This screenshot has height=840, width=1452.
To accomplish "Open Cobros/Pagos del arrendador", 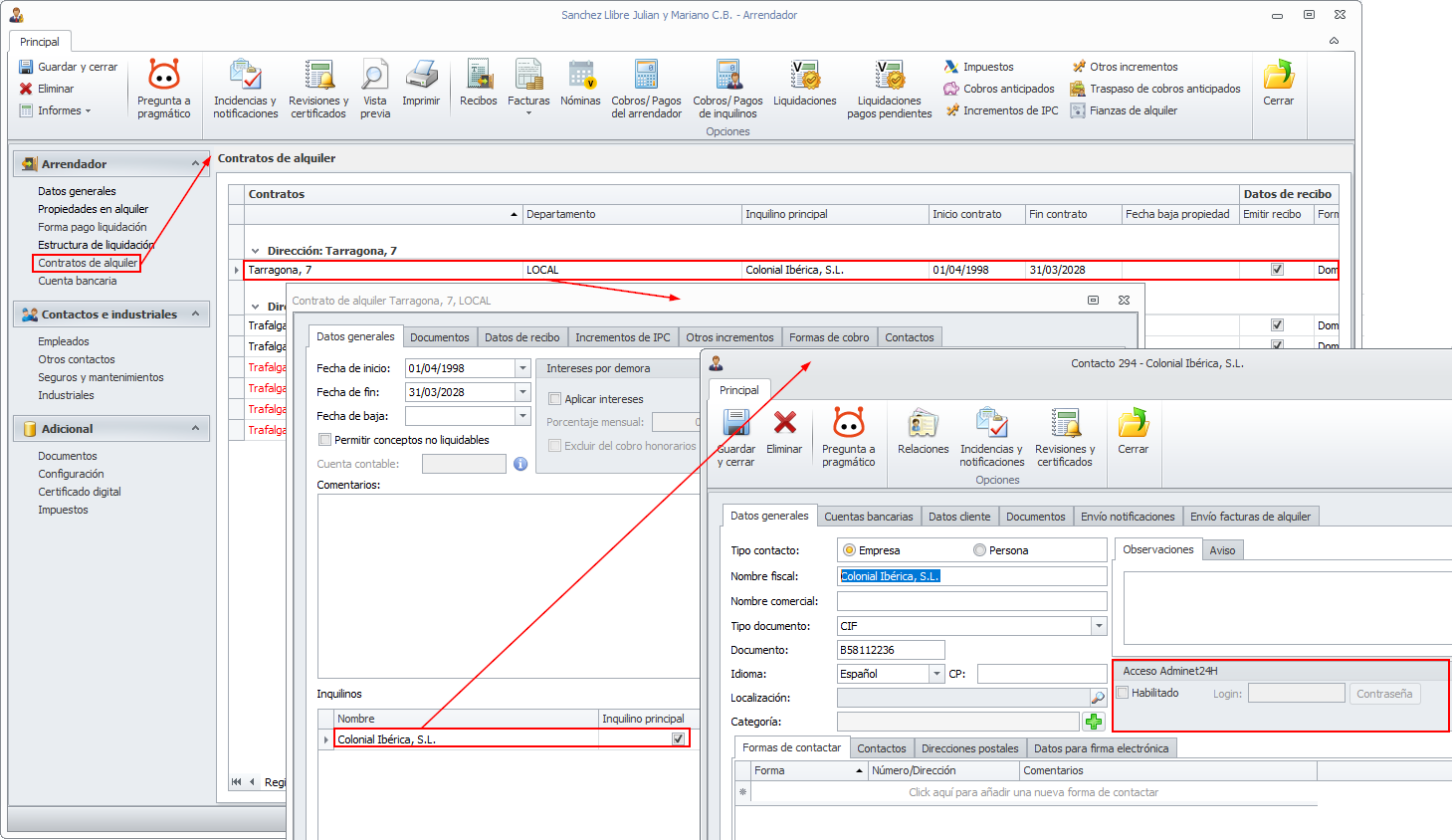I will (x=647, y=89).
